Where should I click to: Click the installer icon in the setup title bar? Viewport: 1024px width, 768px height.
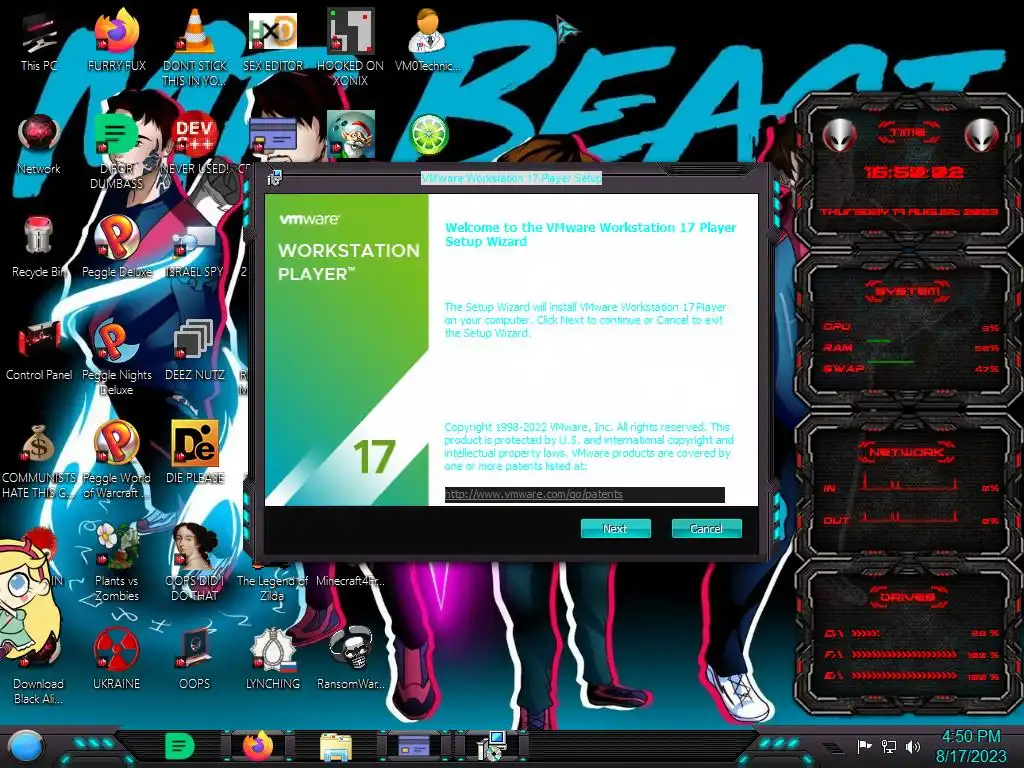(274, 177)
